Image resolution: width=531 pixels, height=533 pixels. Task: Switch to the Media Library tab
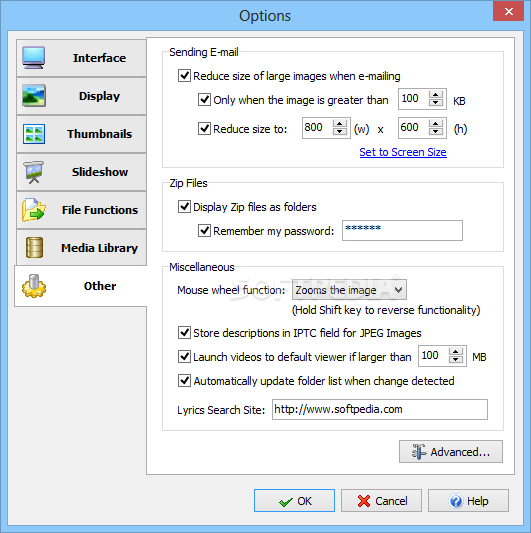tap(81, 248)
